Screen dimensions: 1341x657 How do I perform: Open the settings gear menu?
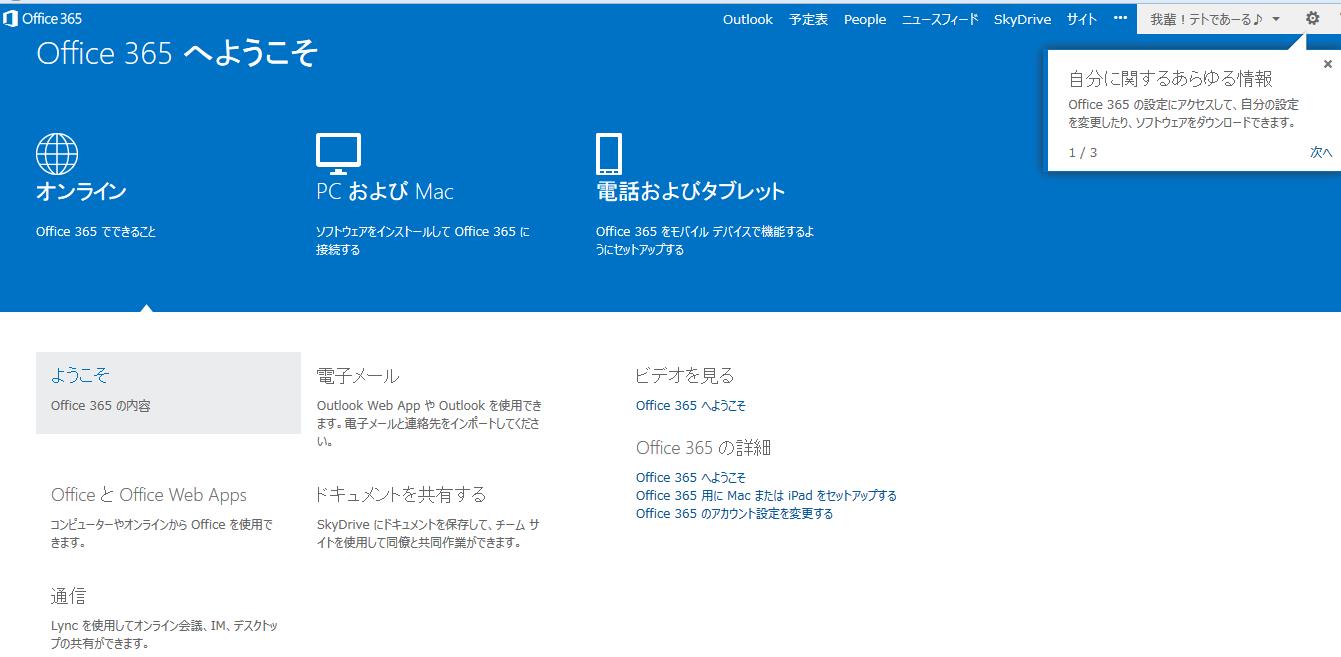(1313, 18)
